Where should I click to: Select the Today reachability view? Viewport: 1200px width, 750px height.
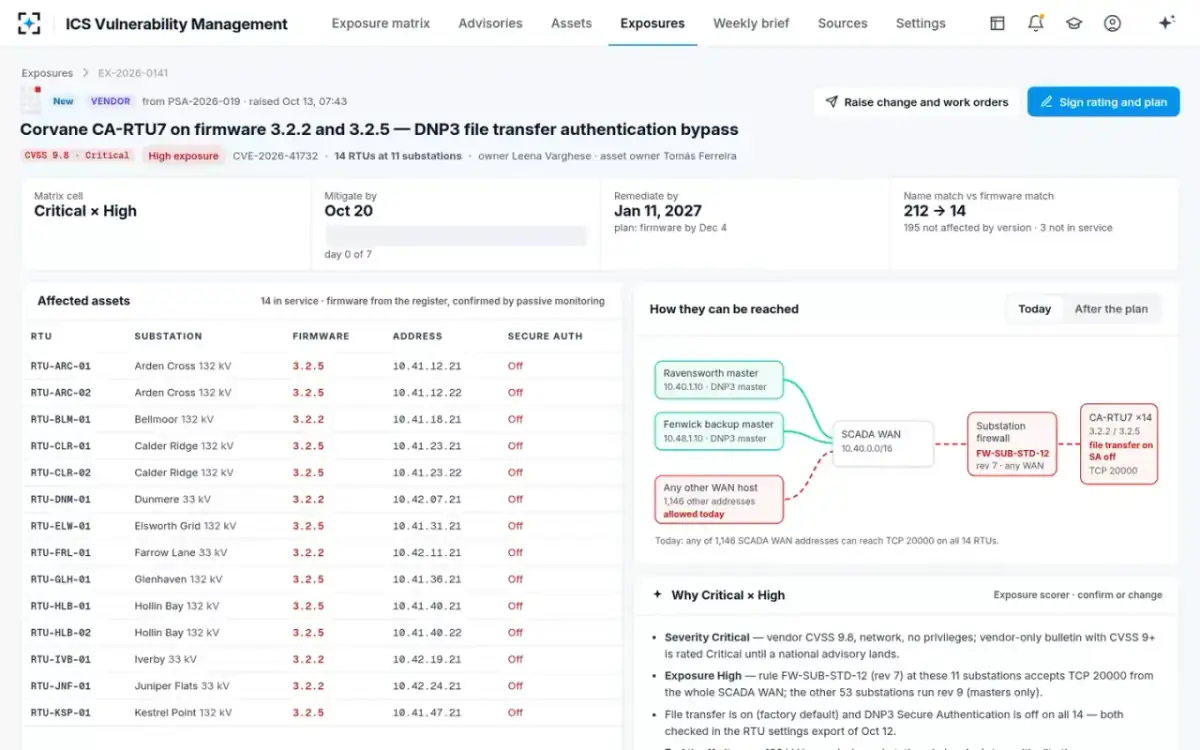click(1034, 309)
